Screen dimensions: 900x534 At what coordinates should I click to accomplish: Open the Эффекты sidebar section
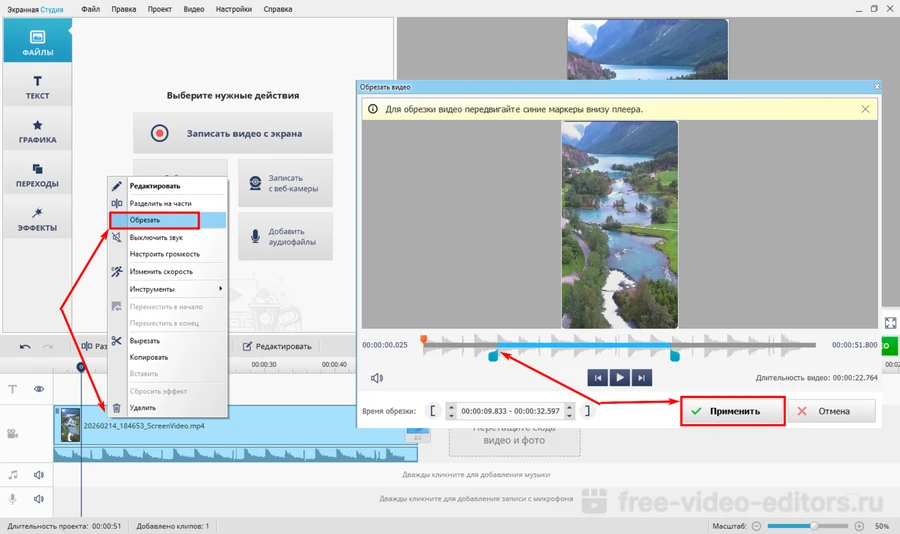[x=37, y=219]
